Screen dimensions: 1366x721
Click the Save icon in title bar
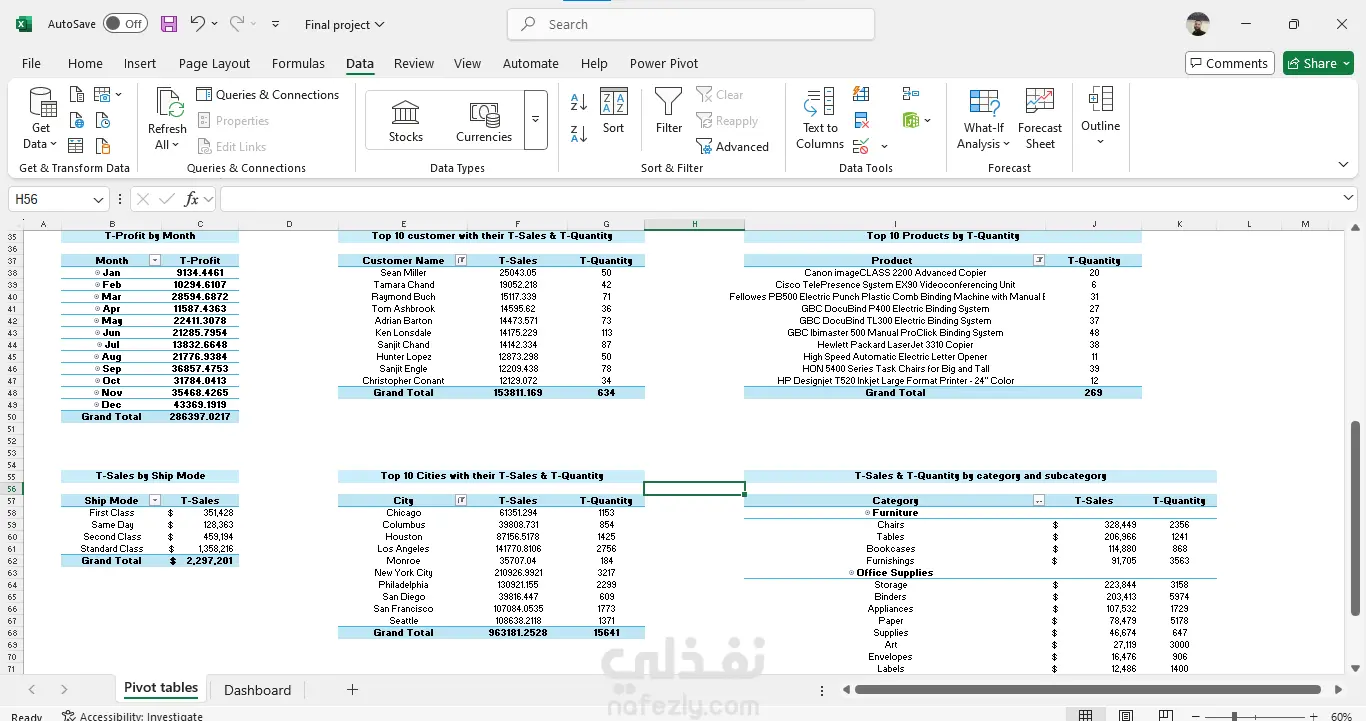(x=169, y=24)
